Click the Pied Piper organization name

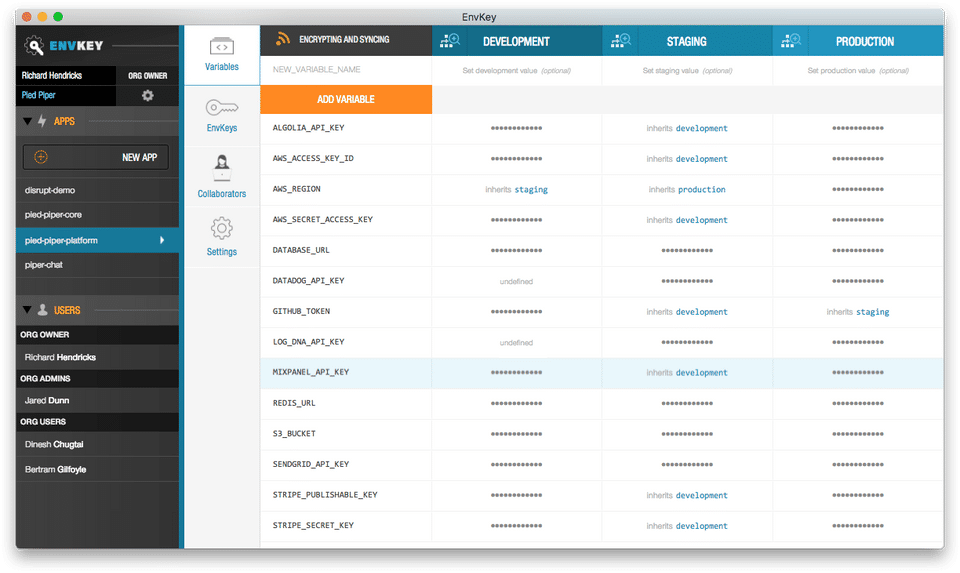click(39, 95)
